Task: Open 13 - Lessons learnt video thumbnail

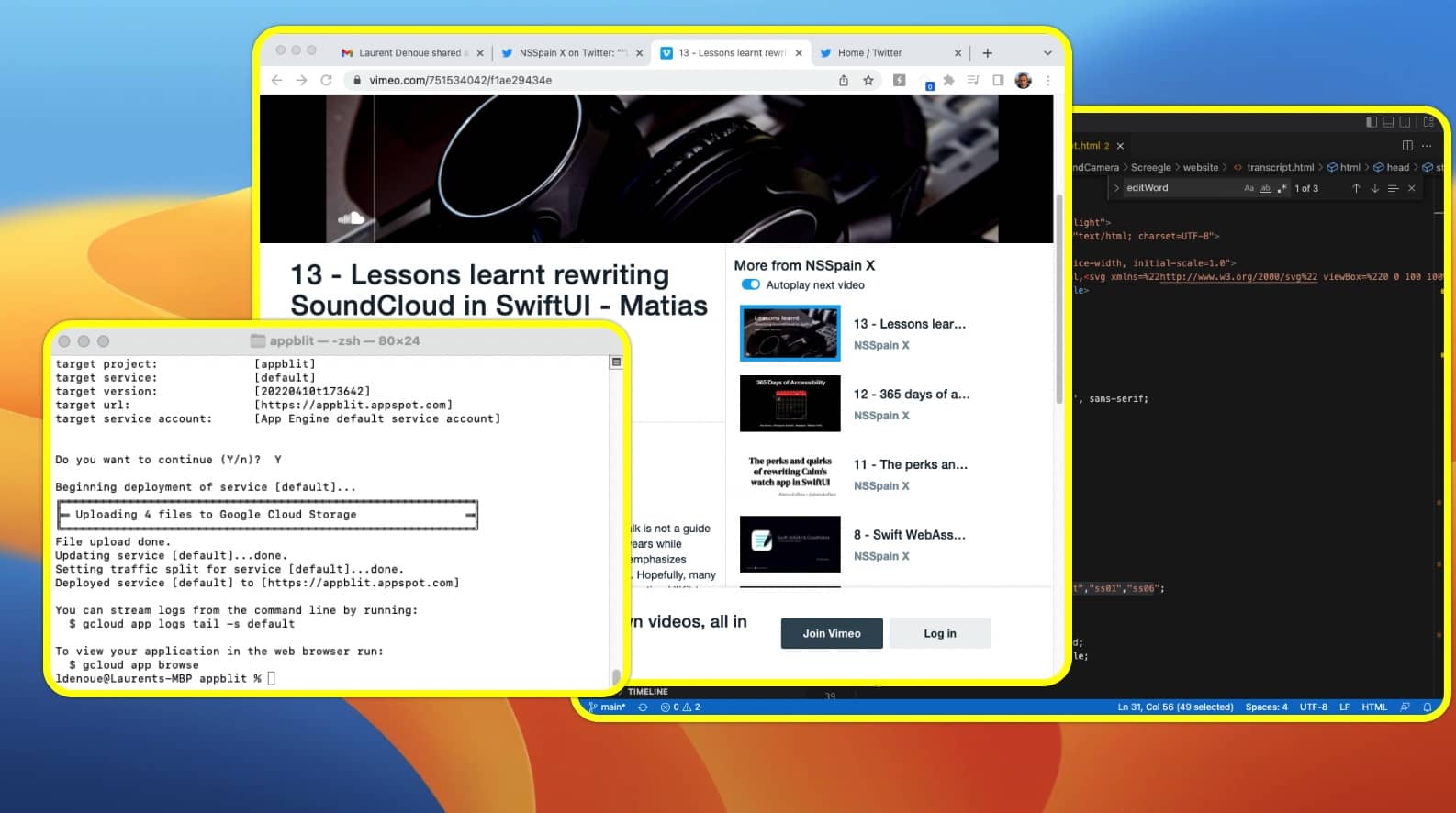Action: coord(790,333)
